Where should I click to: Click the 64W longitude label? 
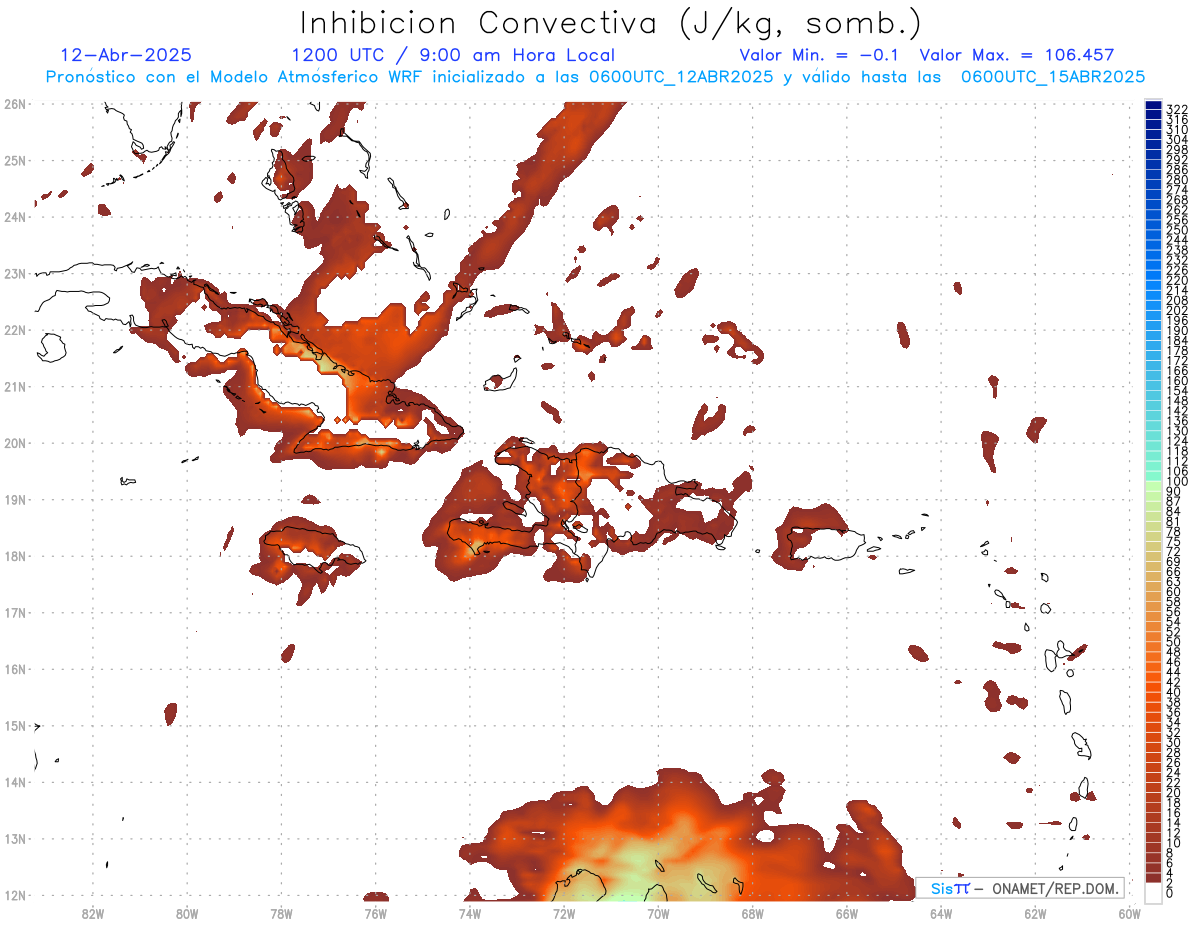click(x=941, y=913)
